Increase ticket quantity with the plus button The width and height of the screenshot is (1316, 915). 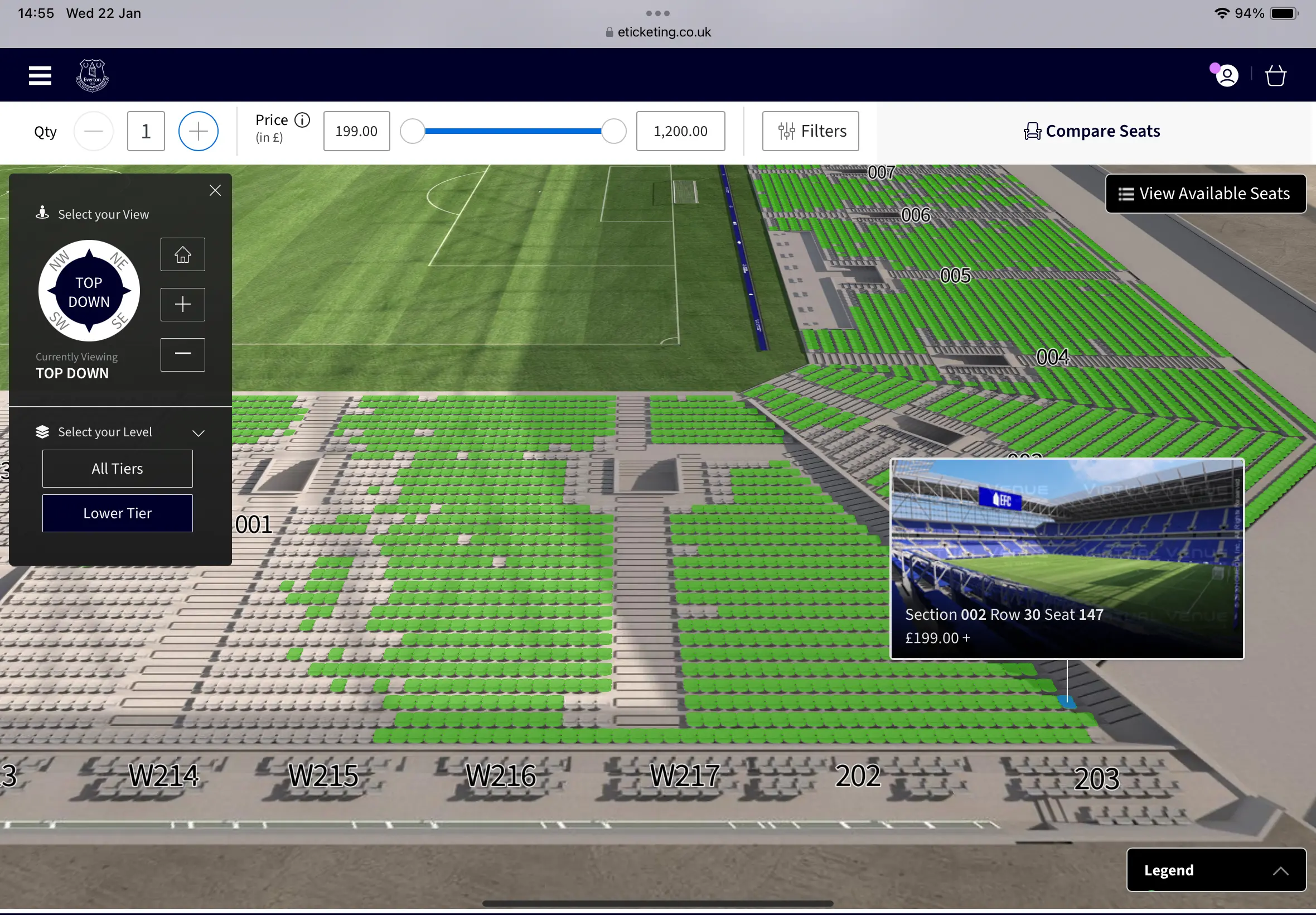198,131
